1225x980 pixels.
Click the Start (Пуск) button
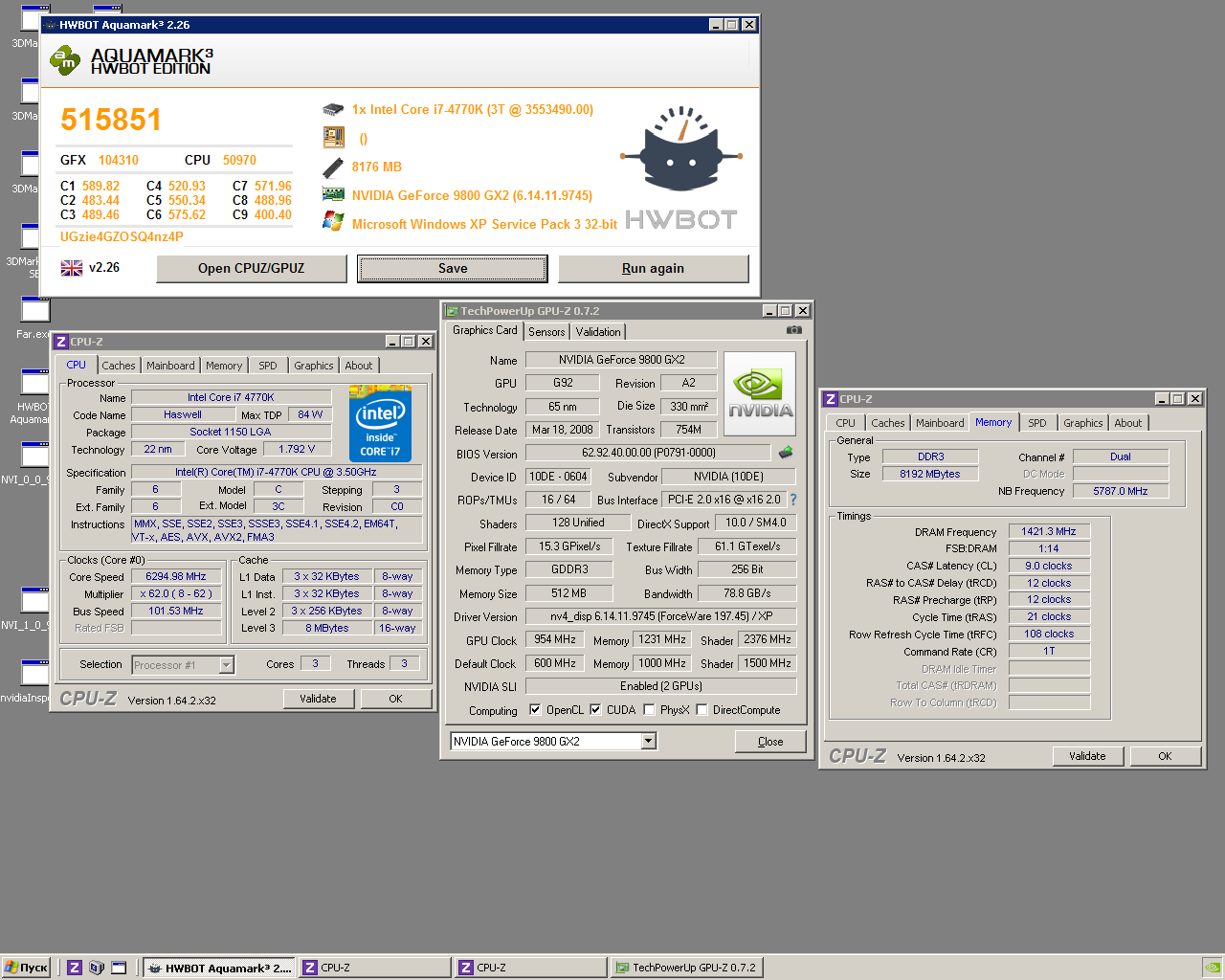[26, 968]
